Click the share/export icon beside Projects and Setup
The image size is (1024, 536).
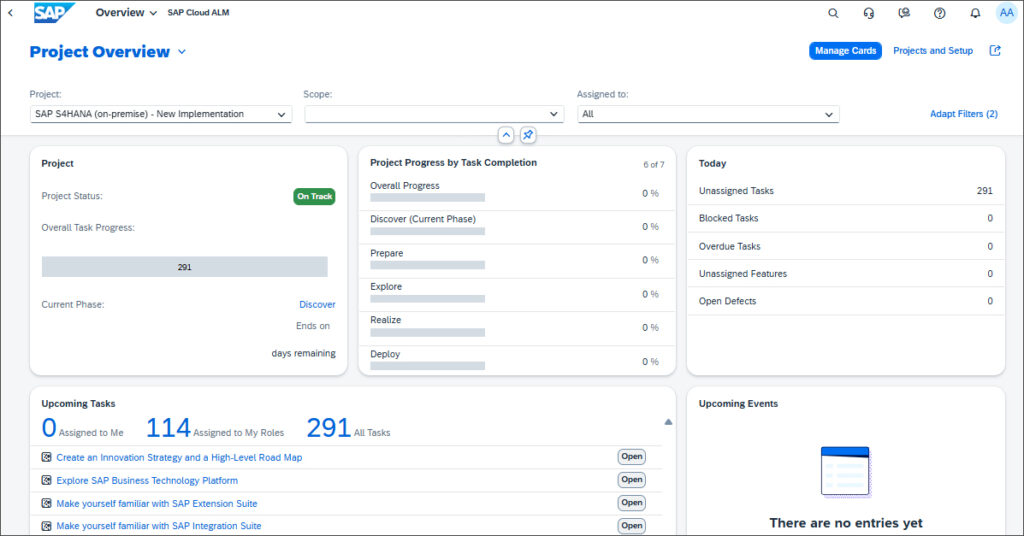pyautogui.click(x=995, y=51)
